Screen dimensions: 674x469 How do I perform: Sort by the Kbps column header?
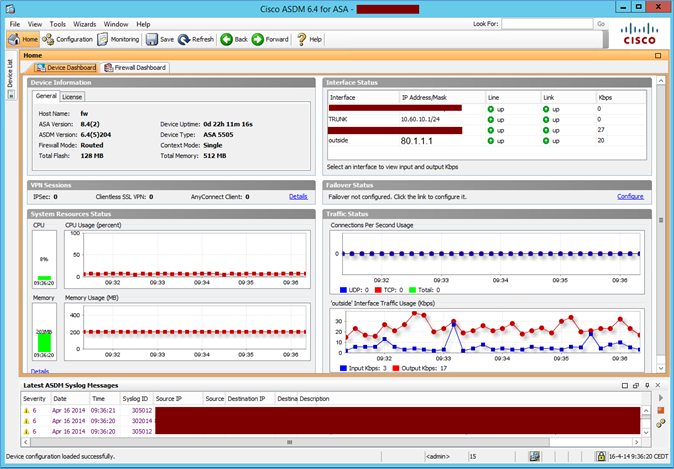[x=621, y=98]
